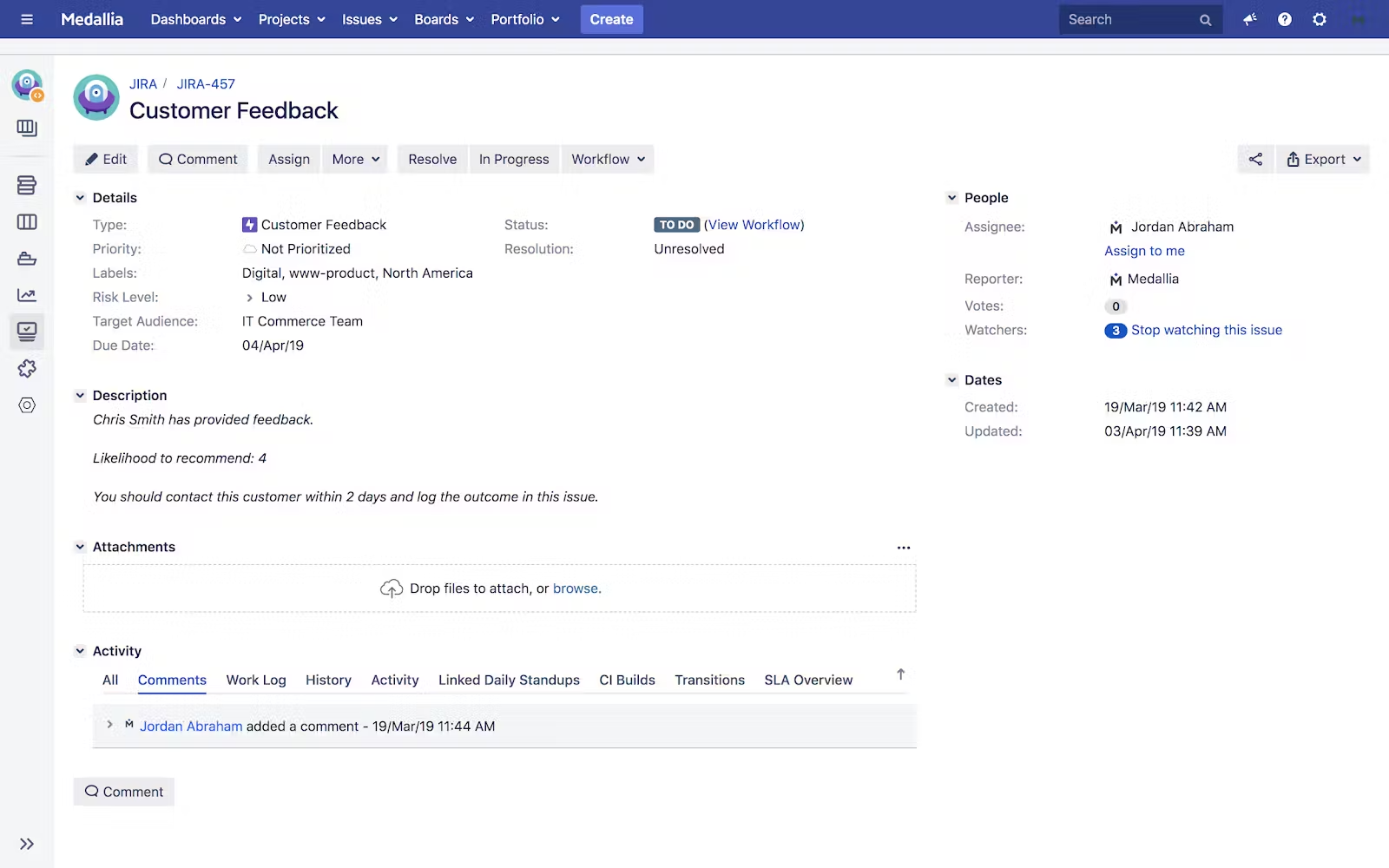The width and height of the screenshot is (1389, 868).
Task: Collapse the Details section
Action: [x=80, y=198]
